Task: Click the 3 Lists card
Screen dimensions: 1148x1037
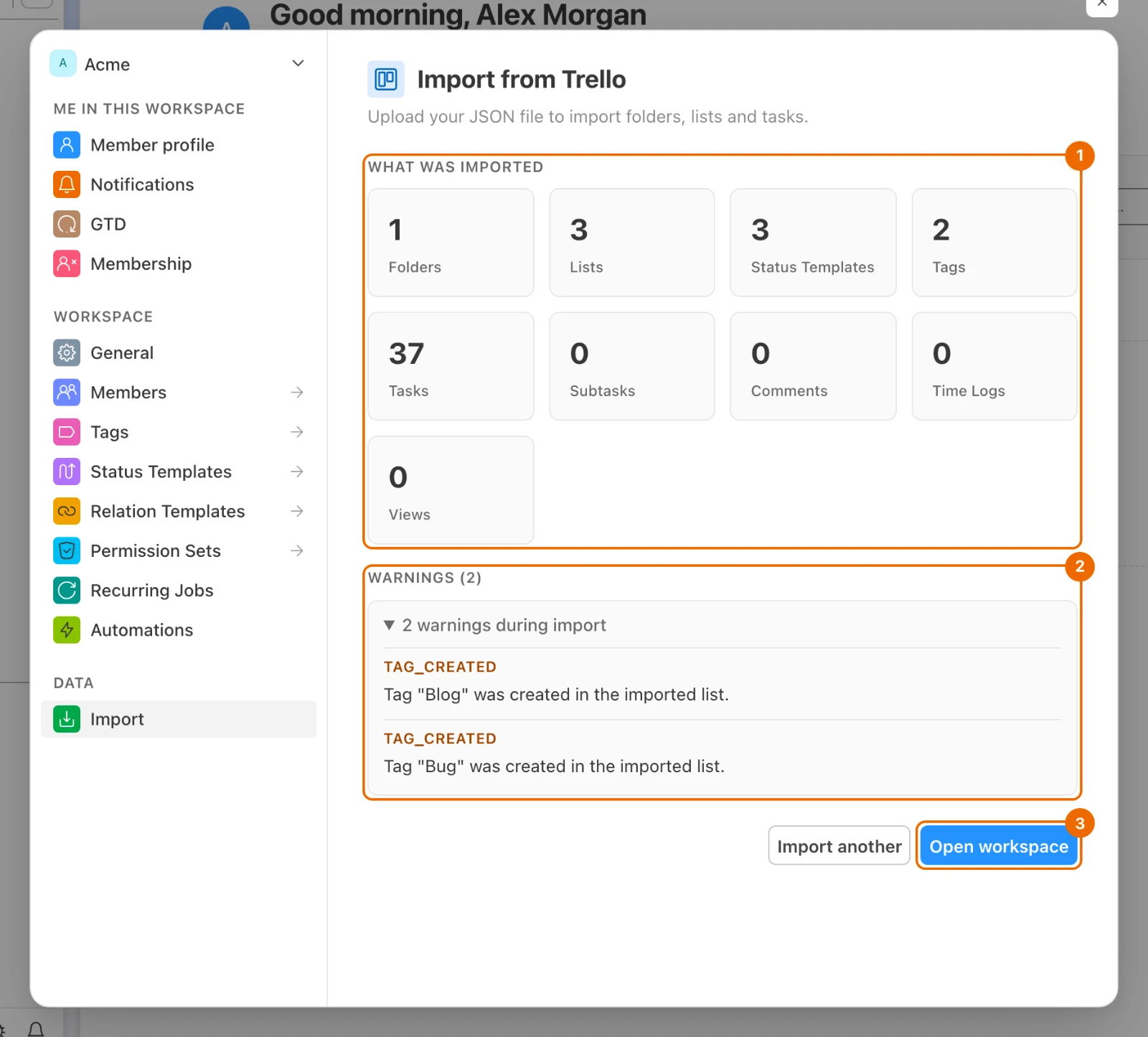Action: [x=631, y=243]
